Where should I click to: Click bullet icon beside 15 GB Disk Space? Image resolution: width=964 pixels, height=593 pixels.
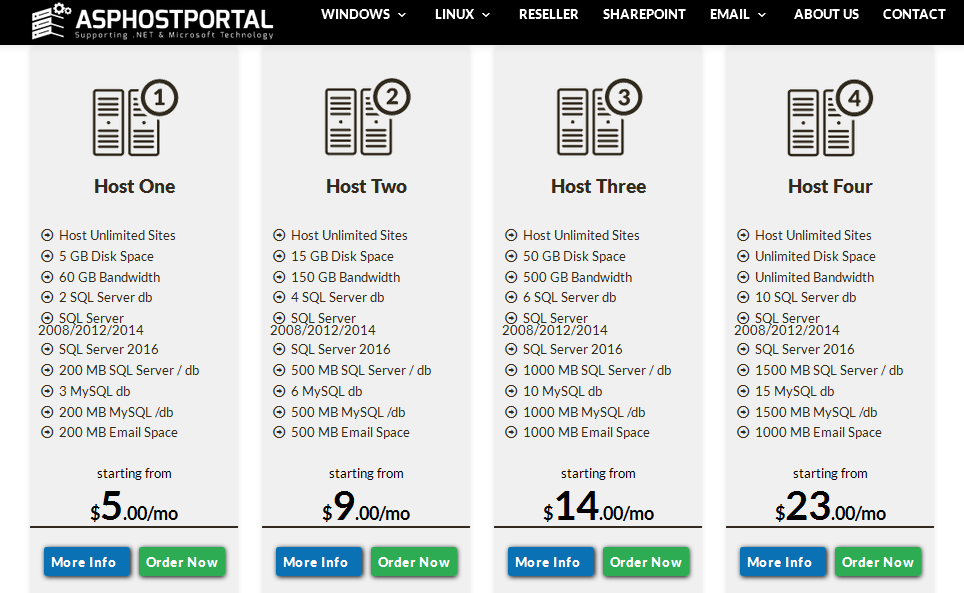279,256
